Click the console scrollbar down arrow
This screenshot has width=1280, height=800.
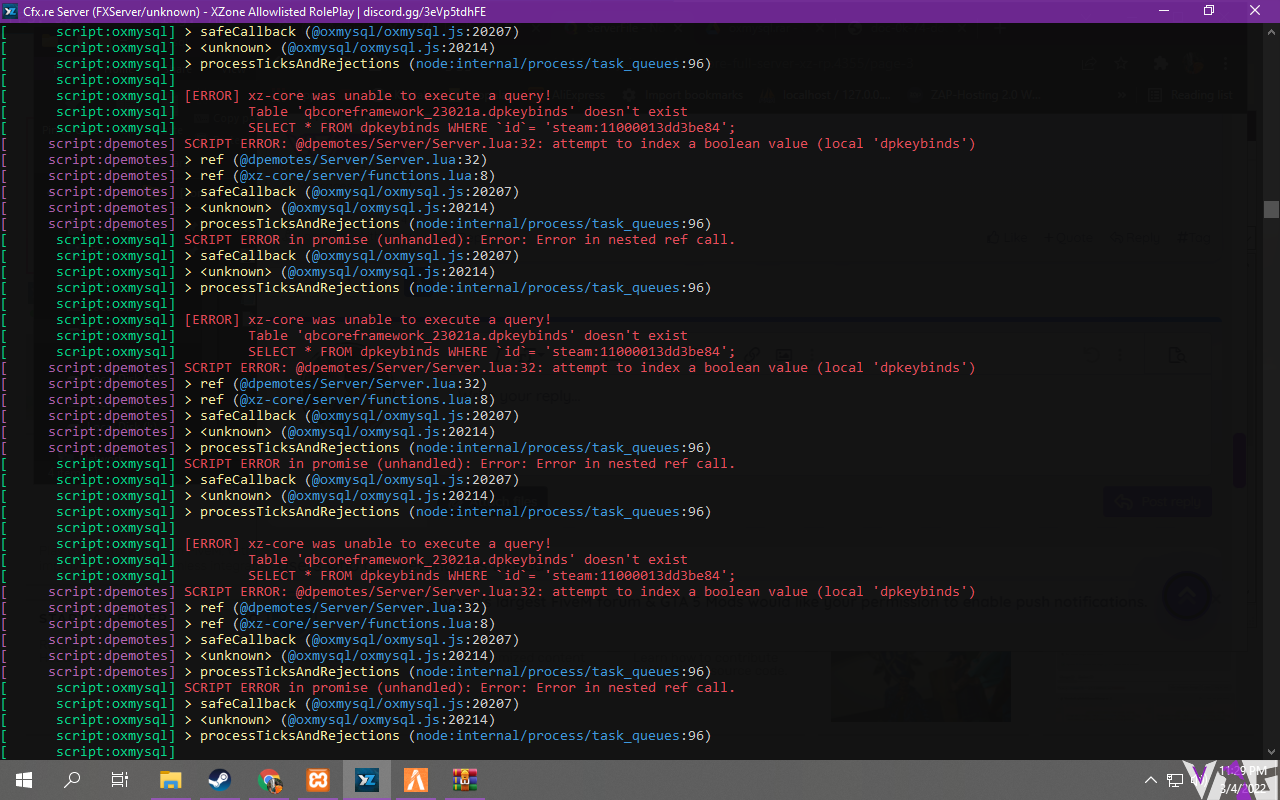click(x=1271, y=752)
